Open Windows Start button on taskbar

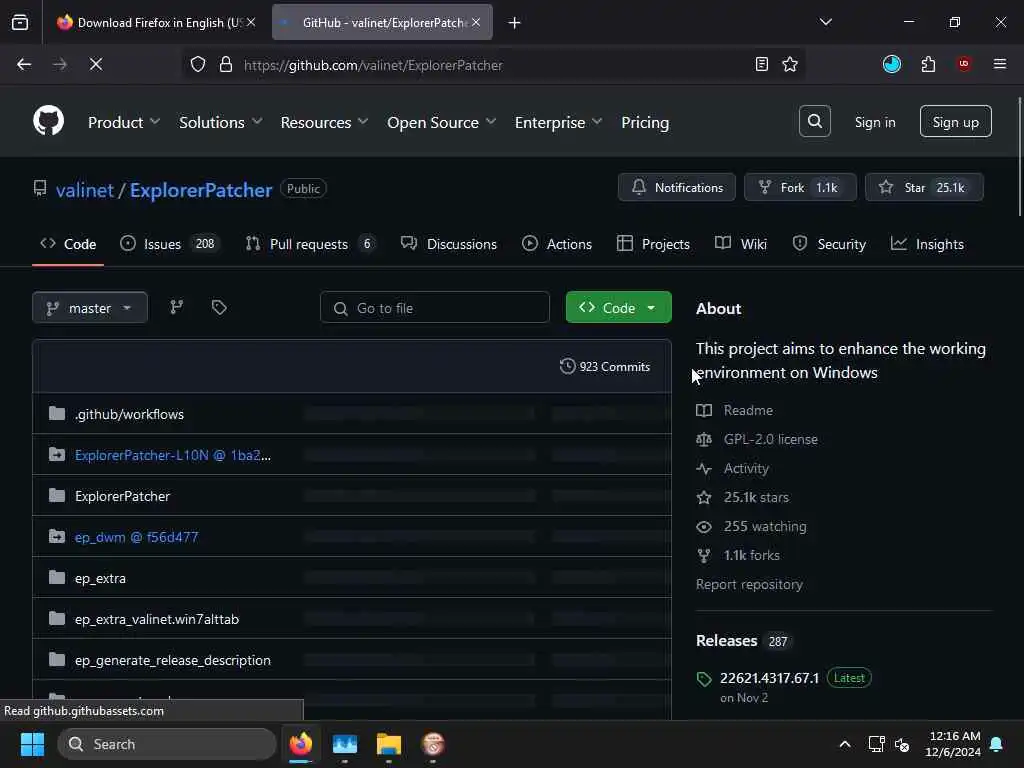coord(32,744)
